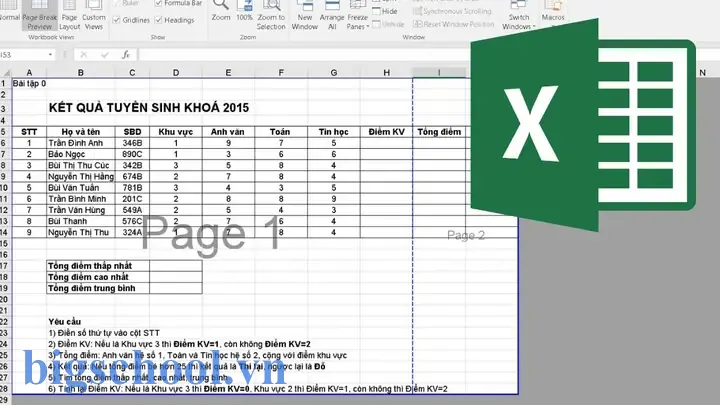Viewport: 720px width, 405px height.
Task: Select column B header
Action: [81, 73]
